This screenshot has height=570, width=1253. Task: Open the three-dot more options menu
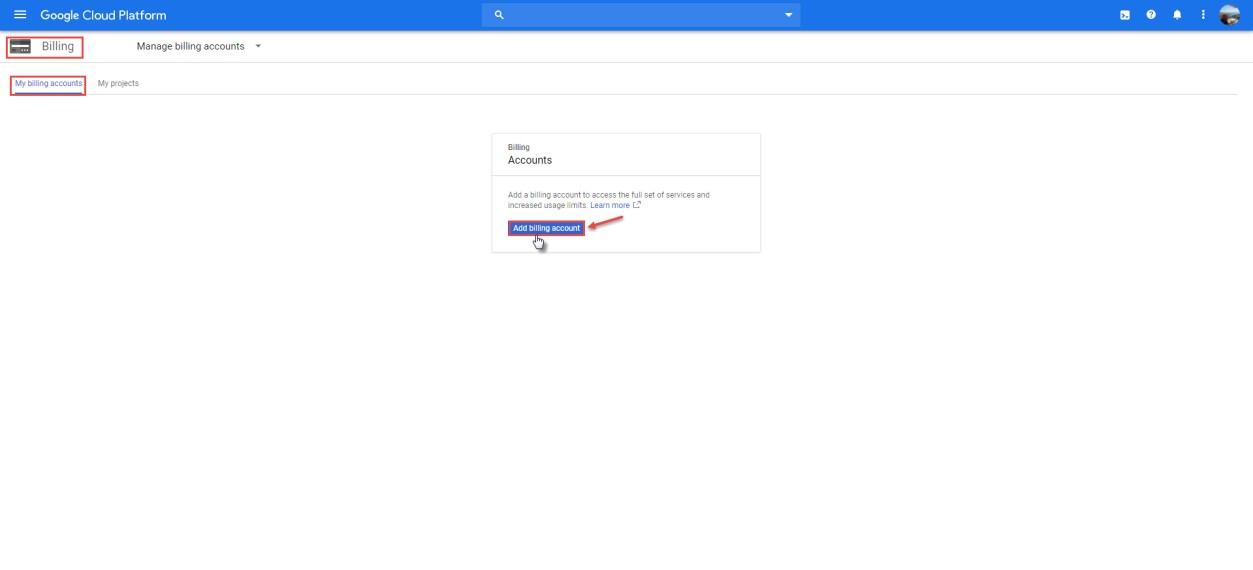coord(1203,15)
